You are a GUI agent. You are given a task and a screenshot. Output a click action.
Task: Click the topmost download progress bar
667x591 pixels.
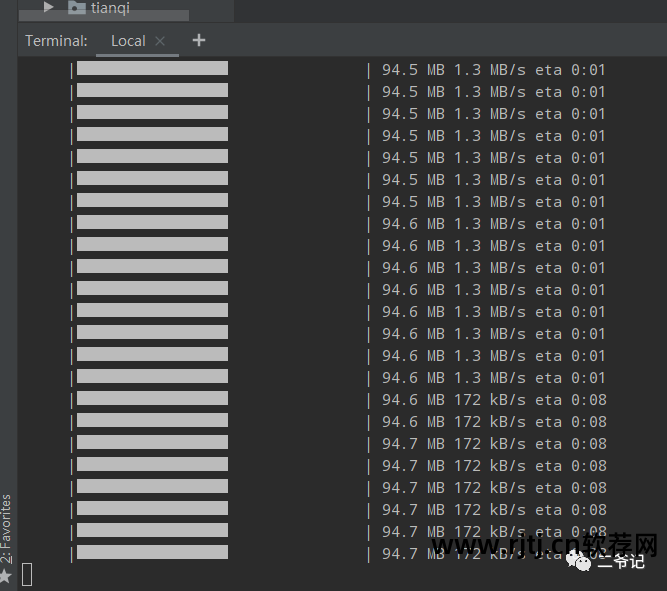click(152, 69)
